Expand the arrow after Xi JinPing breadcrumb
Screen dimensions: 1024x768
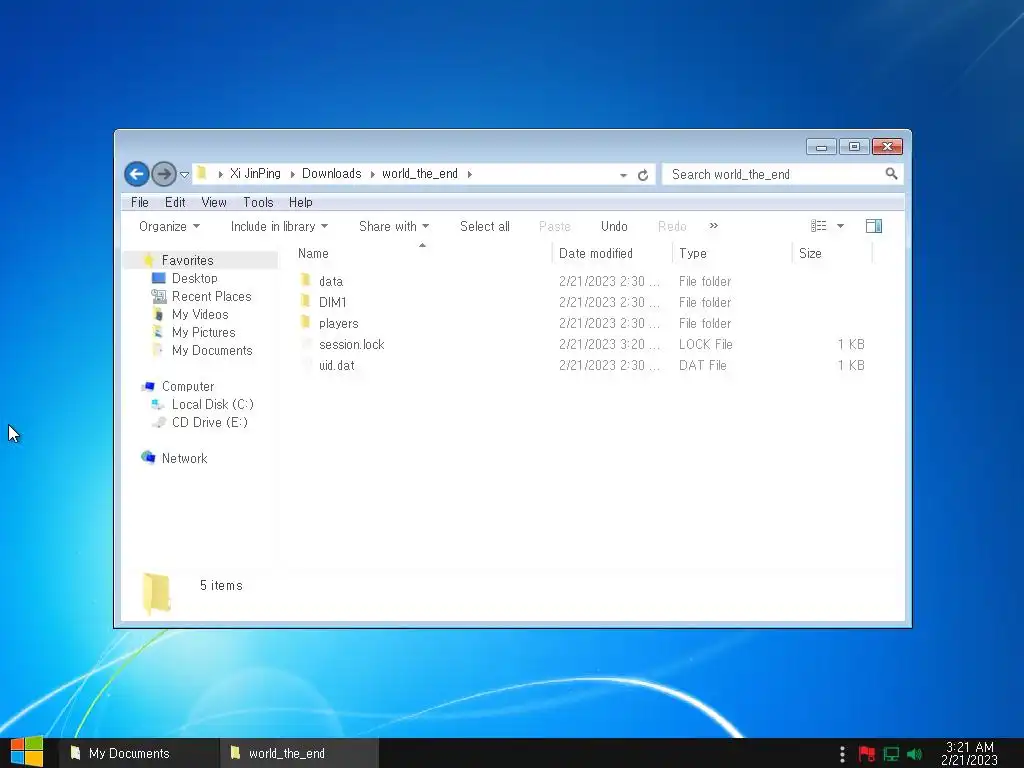coord(292,174)
